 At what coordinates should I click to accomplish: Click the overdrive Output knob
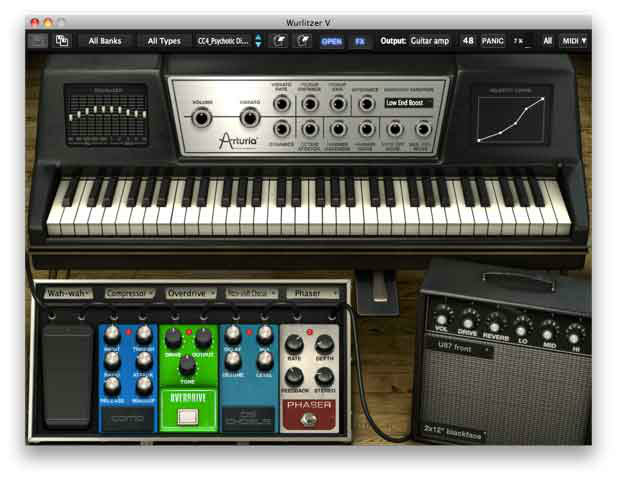click(x=203, y=338)
